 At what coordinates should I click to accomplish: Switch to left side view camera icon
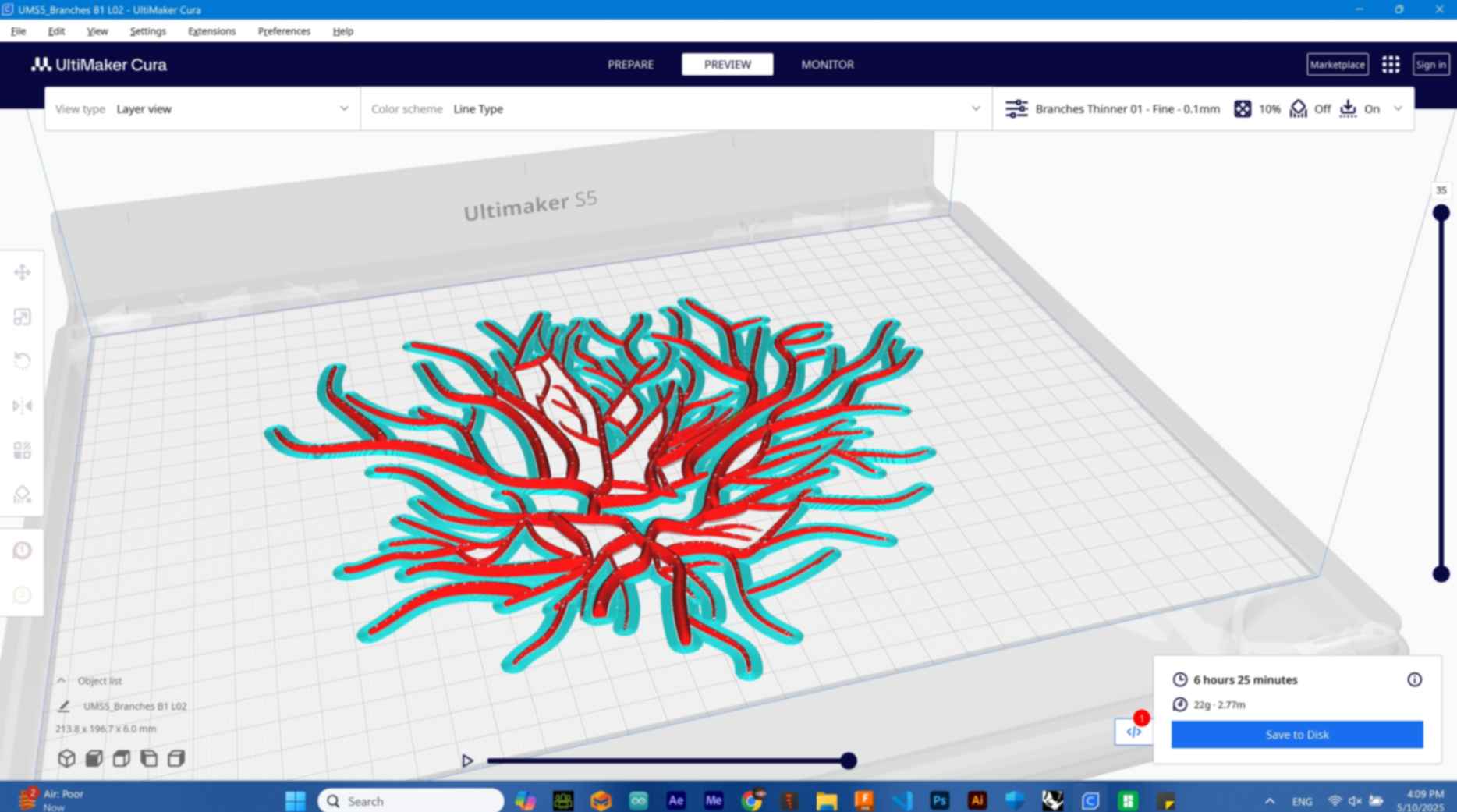(149, 758)
